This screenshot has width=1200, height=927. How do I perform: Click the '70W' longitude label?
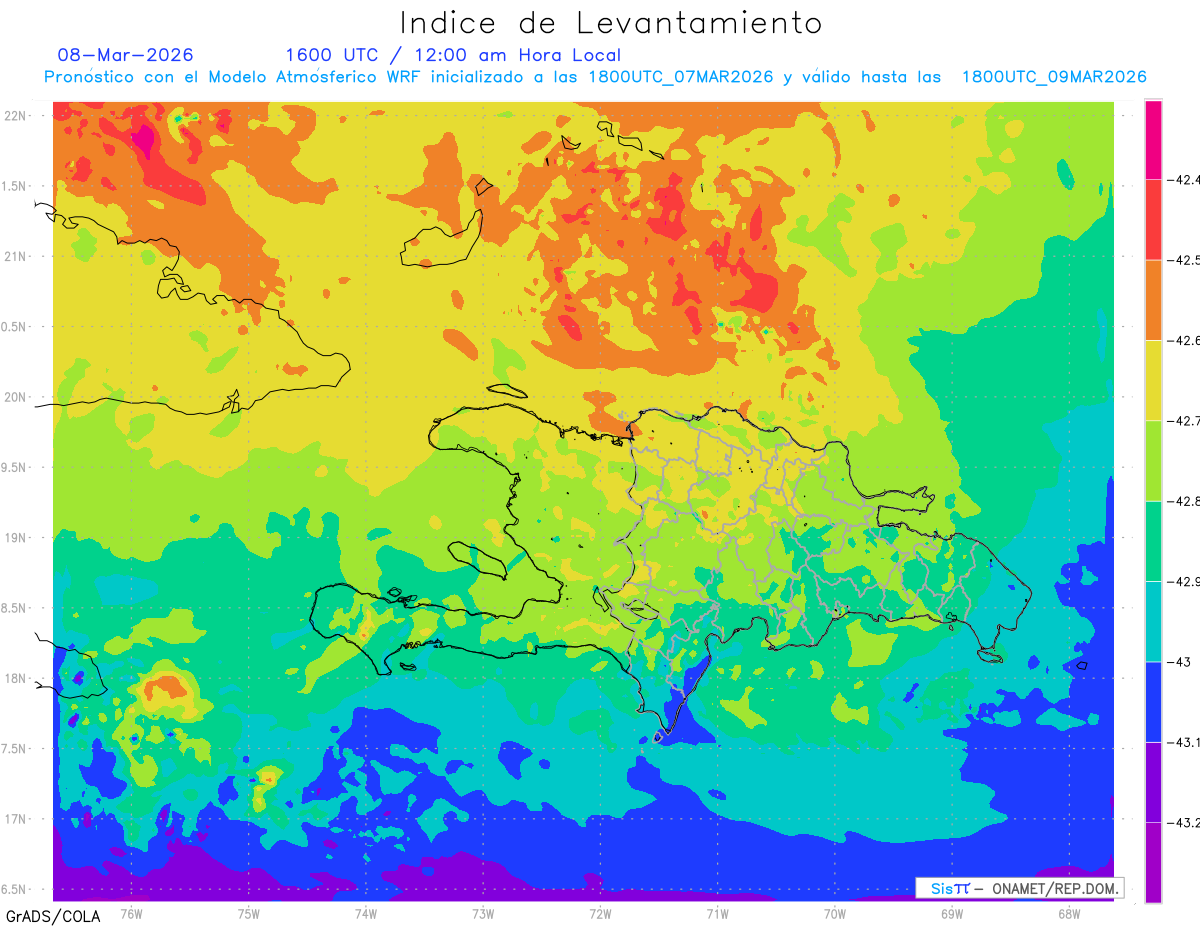tap(835, 913)
